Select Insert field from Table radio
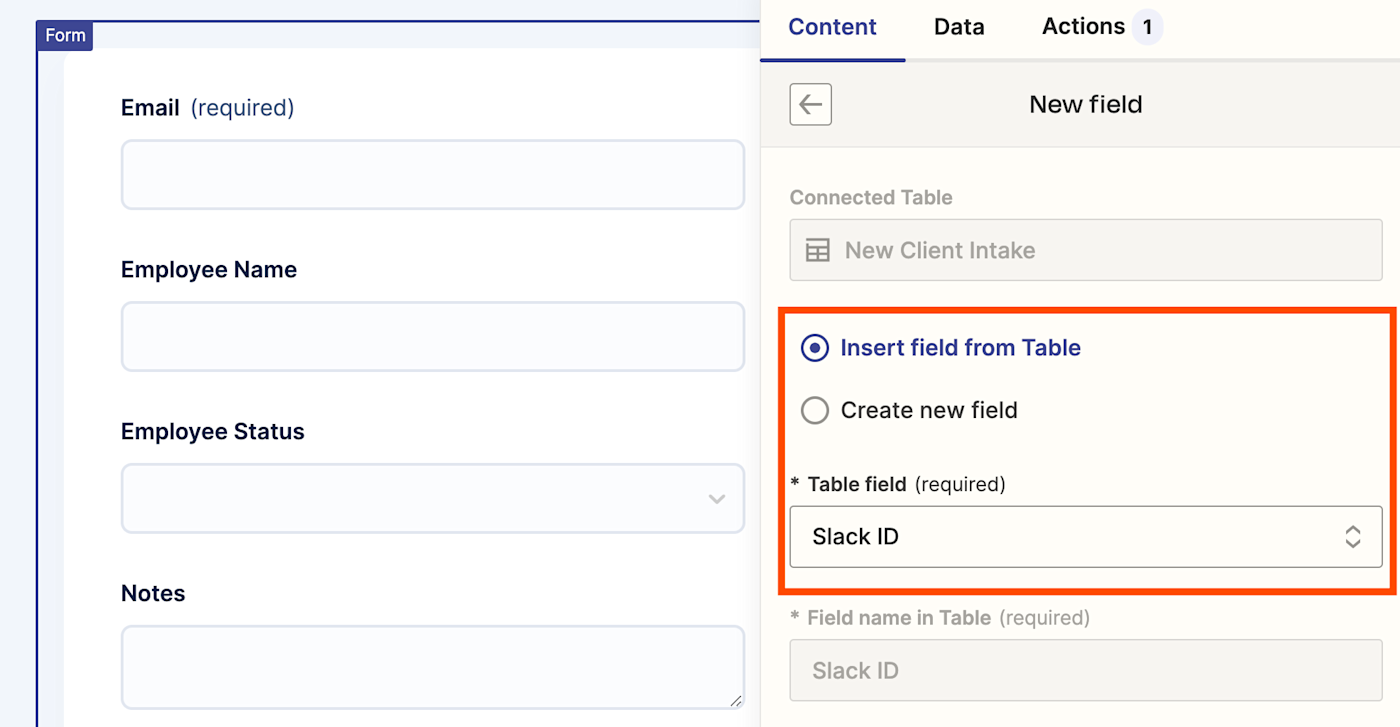The width and height of the screenshot is (1400, 727). point(815,348)
